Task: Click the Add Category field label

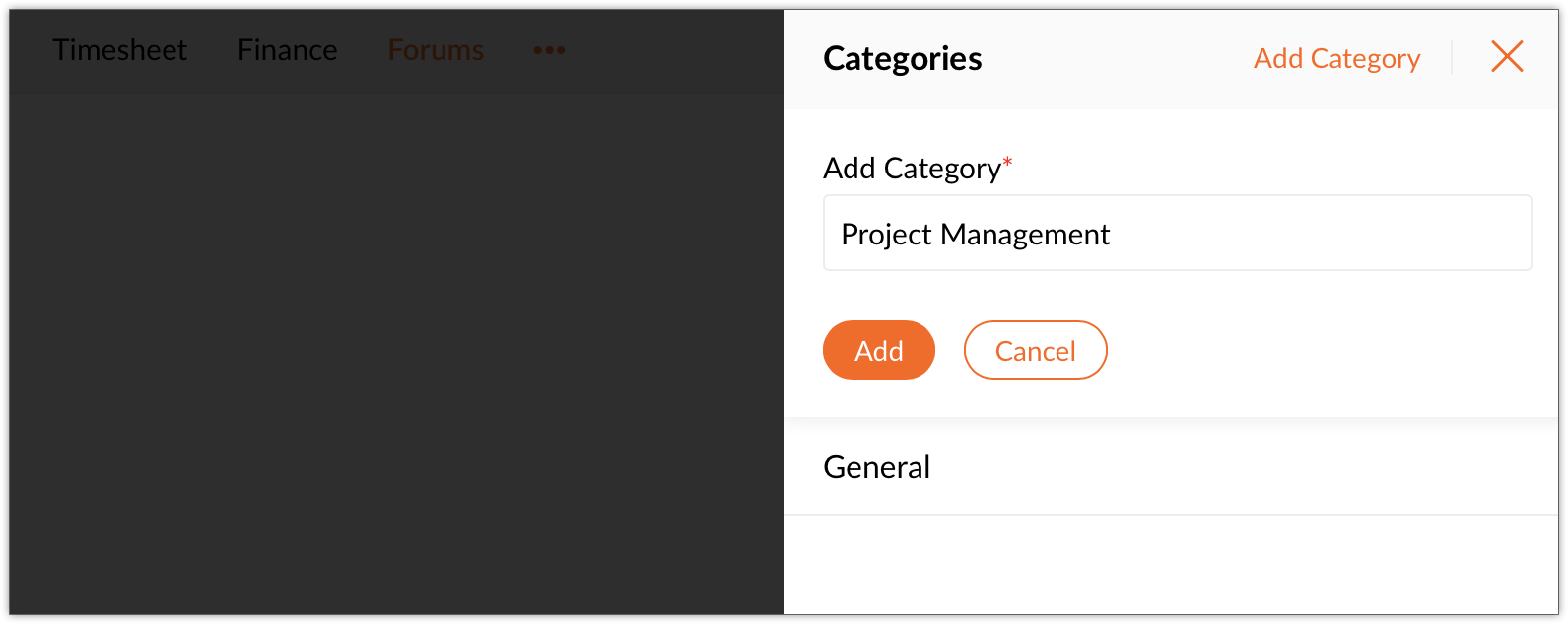Action: 912,169
